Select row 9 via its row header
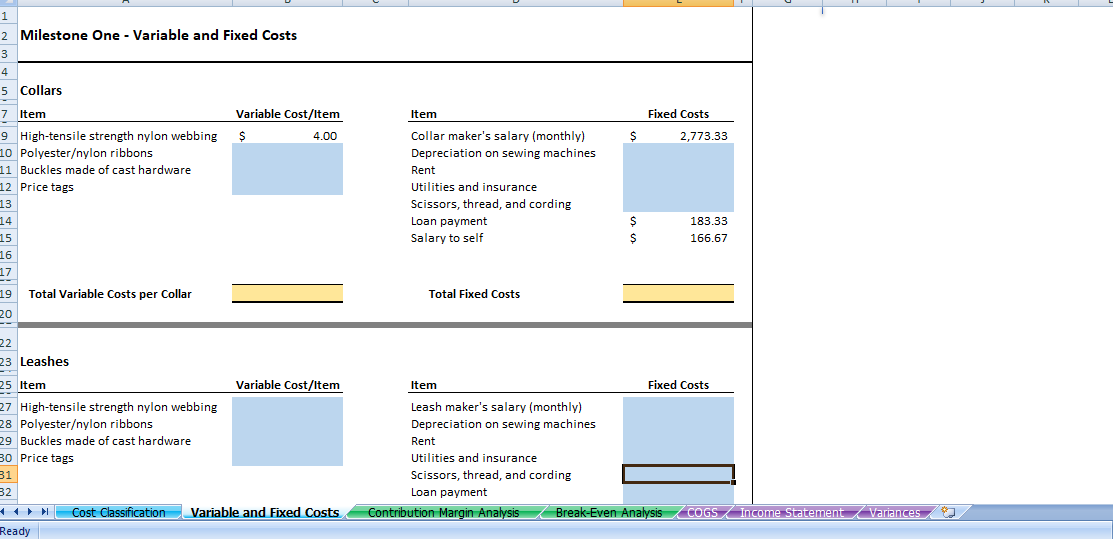This screenshot has width=1113, height=539. coord(8,136)
